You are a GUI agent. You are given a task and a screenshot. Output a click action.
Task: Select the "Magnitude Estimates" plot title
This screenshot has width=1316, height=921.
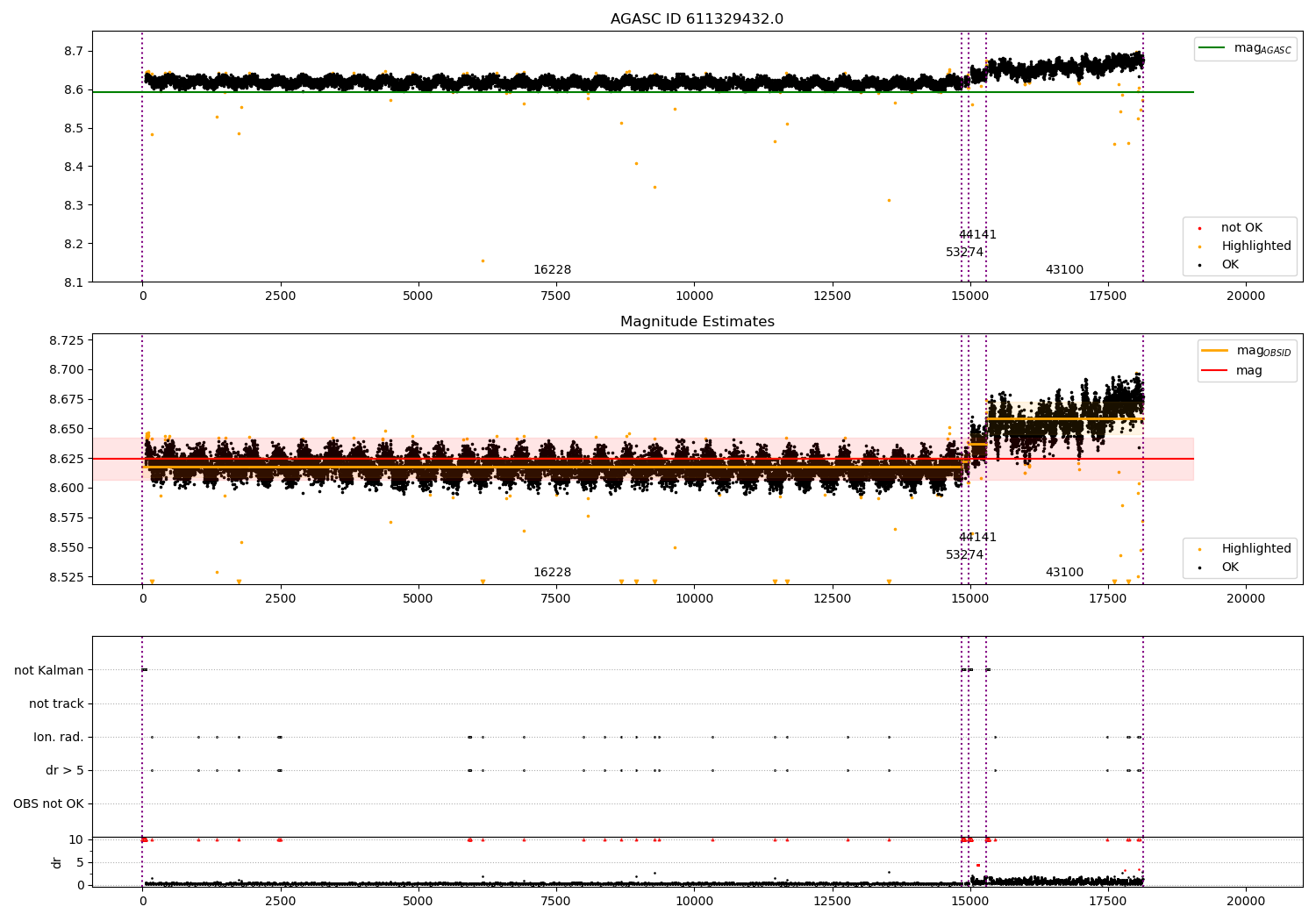[697, 322]
